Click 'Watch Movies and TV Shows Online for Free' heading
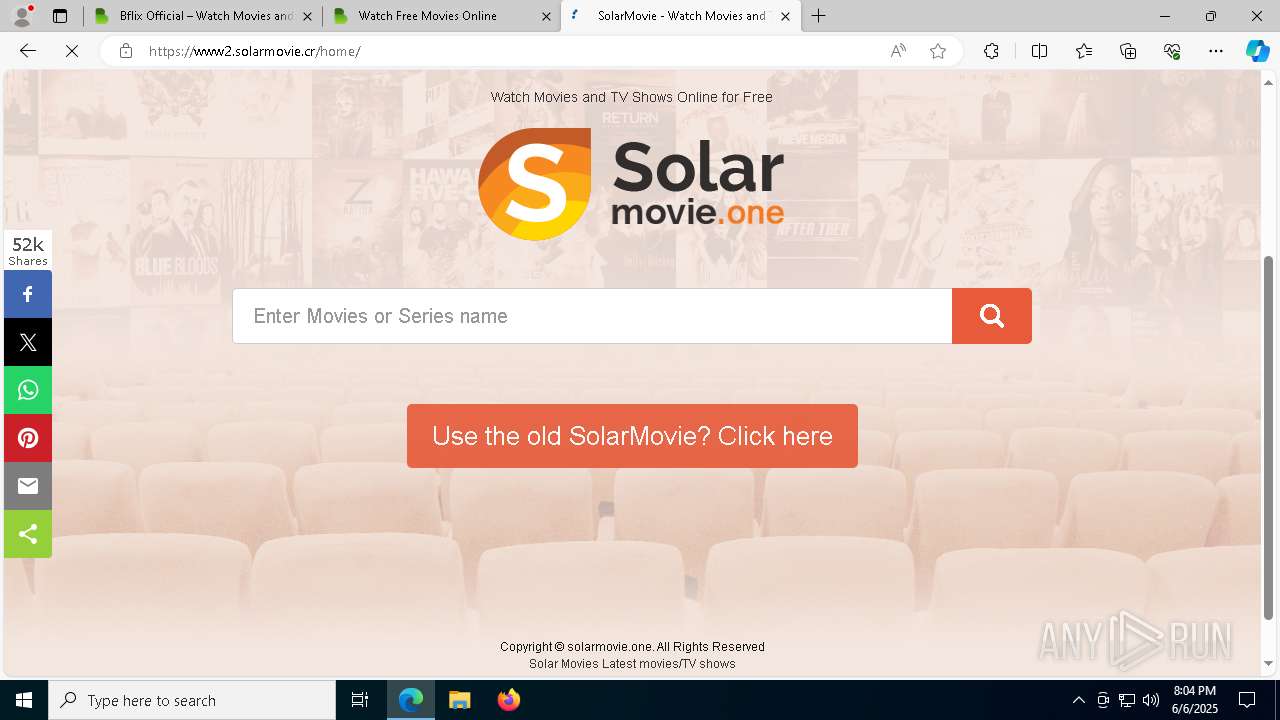This screenshot has height=720, width=1280. (x=631, y=97)
